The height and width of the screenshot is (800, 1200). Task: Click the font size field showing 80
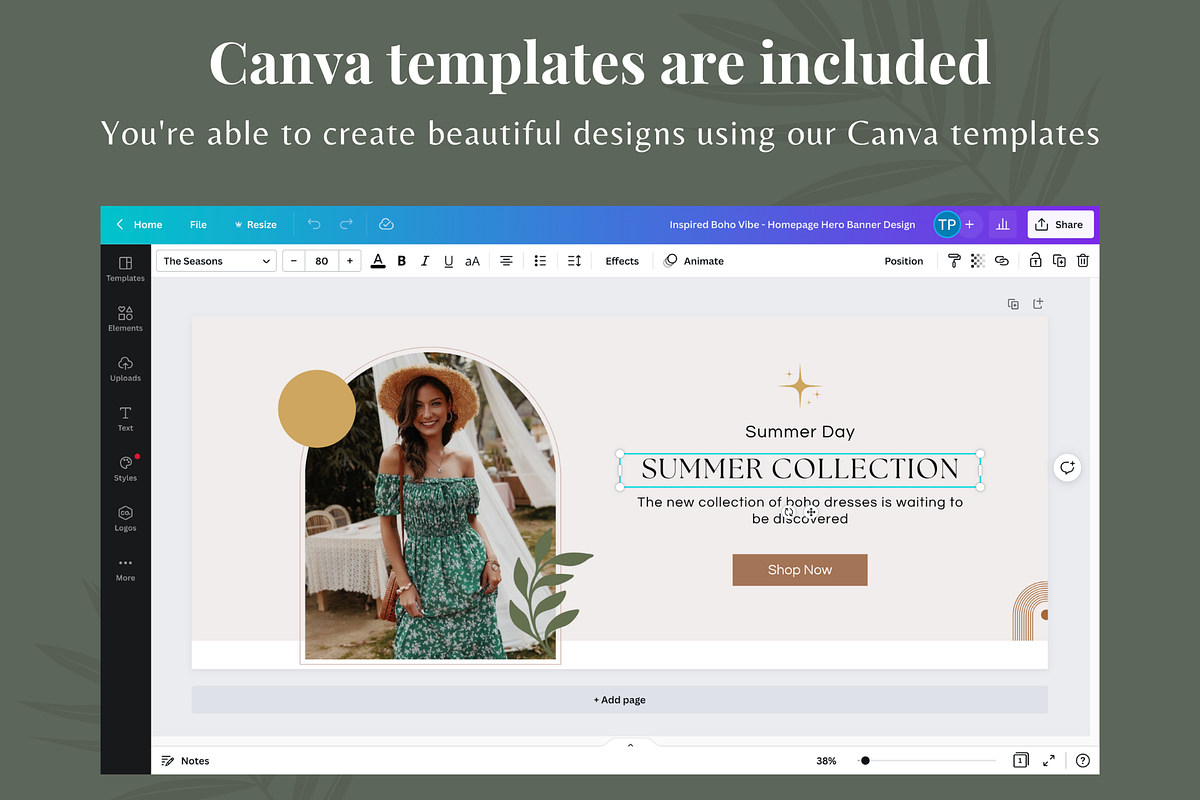[x=321, y=261]
